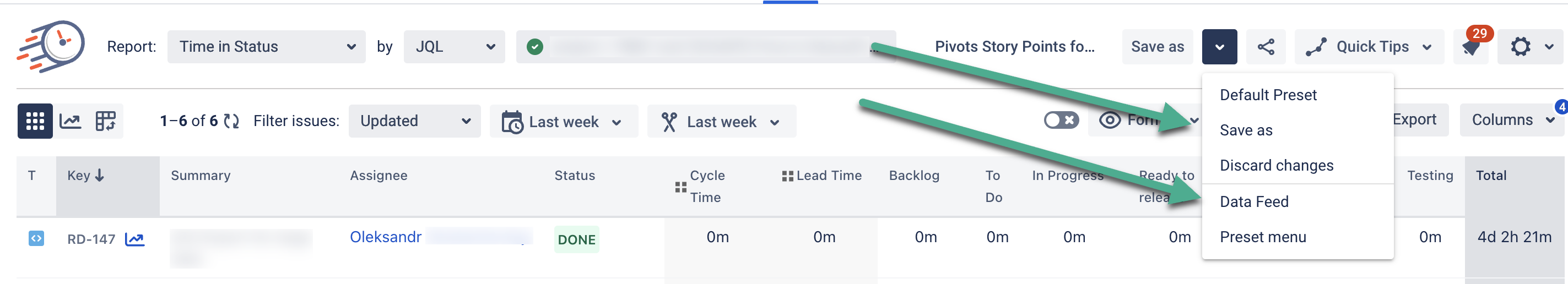Open the JQL filter type dropdown
Screen dimensions: 1568x284
point(454,47)
